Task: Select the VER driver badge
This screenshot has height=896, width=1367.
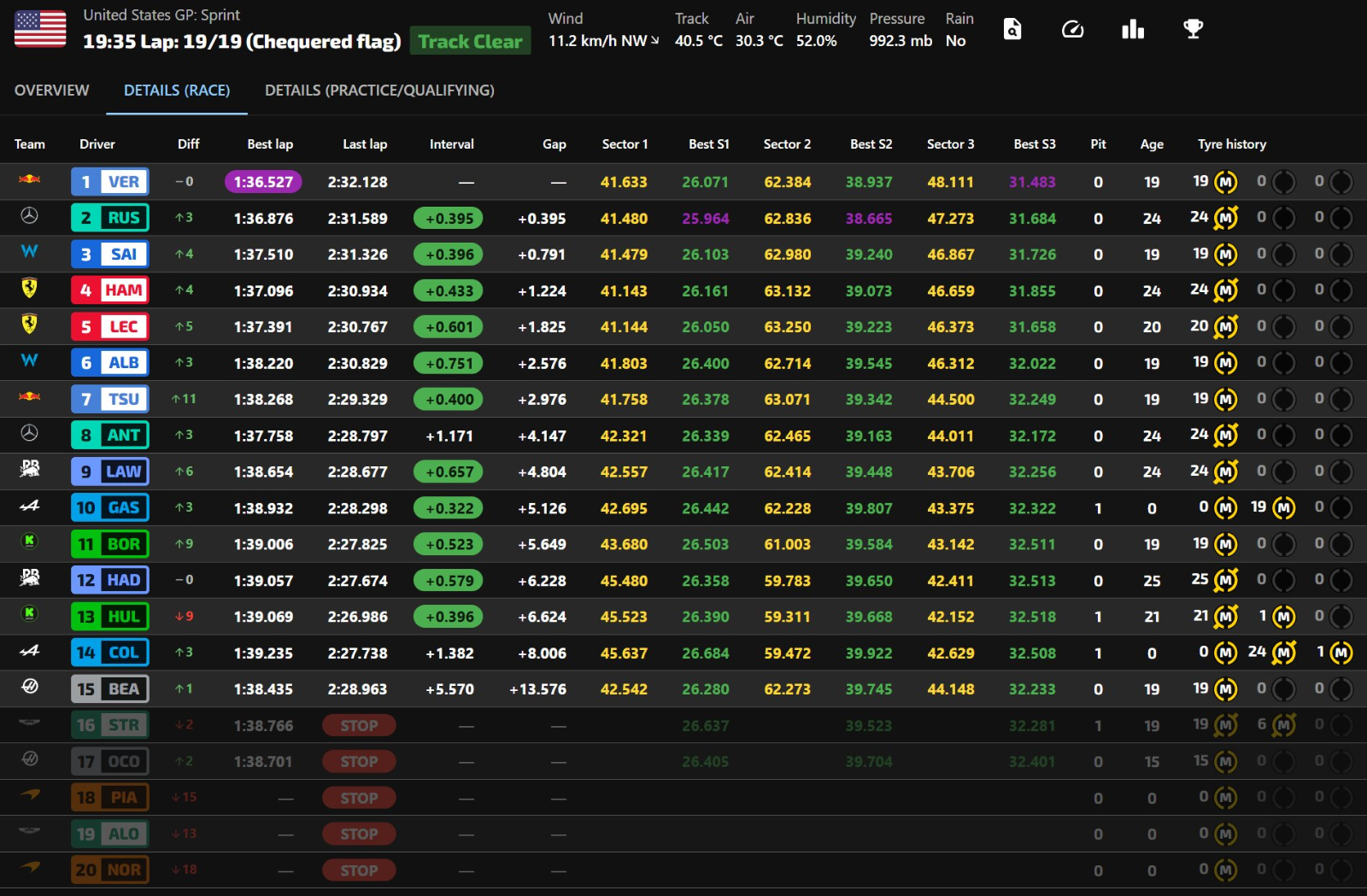Action: pos(110,182)
